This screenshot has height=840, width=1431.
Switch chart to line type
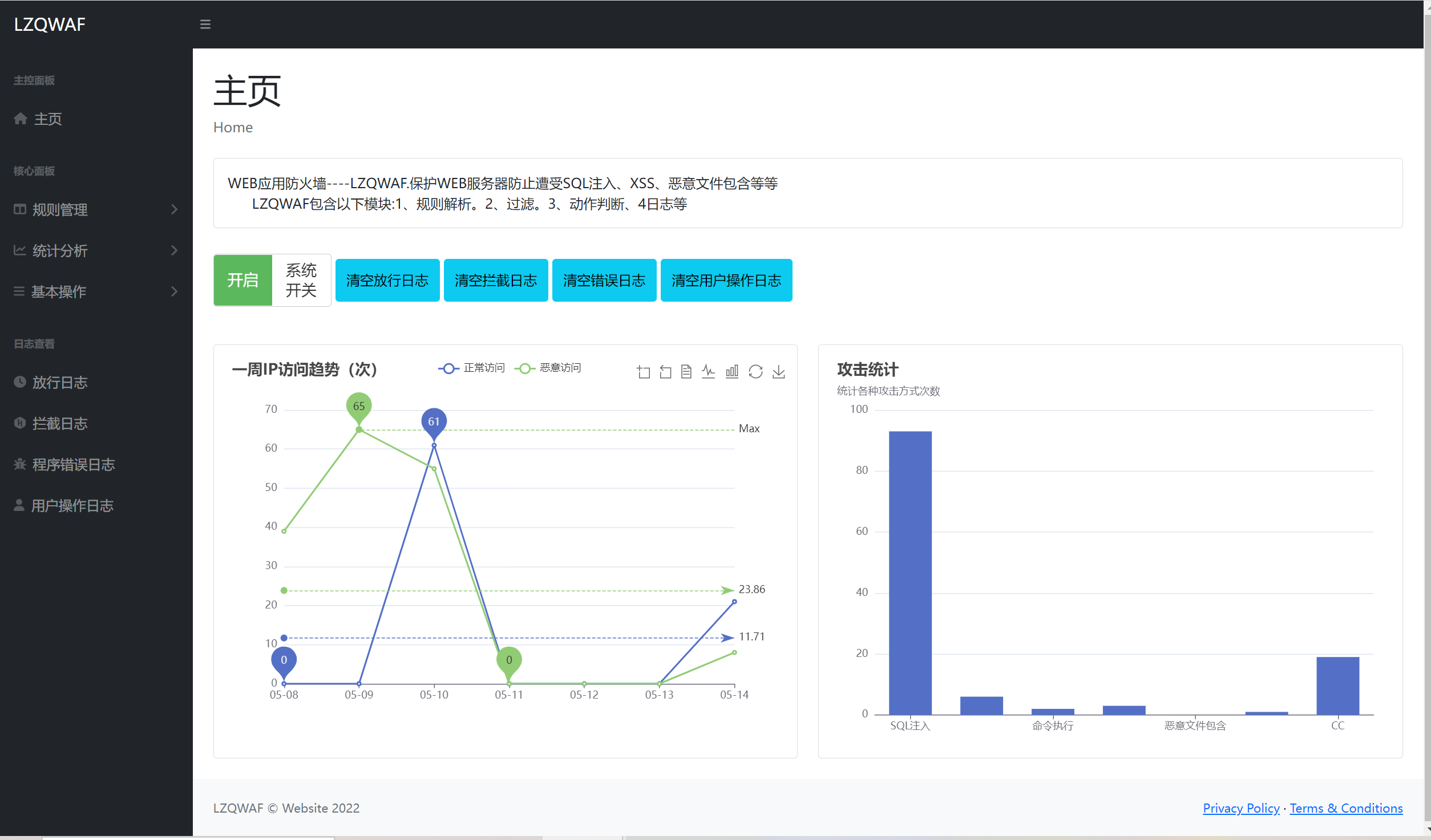coord(709,372)
